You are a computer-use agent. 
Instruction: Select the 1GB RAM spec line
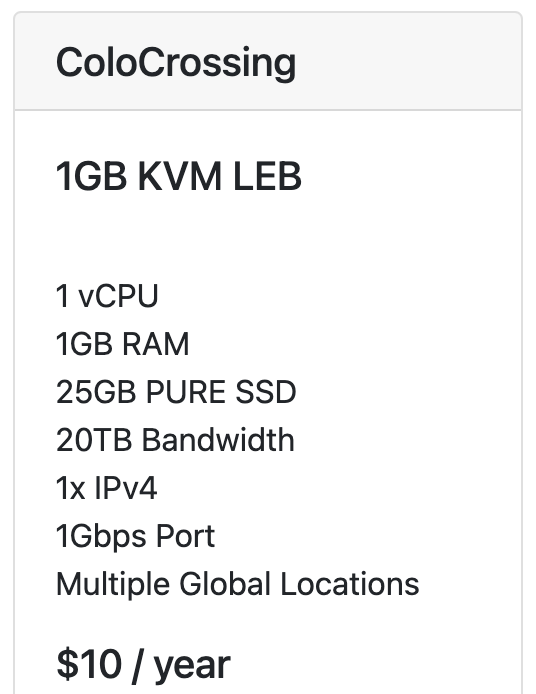click(x=123, y=344)
